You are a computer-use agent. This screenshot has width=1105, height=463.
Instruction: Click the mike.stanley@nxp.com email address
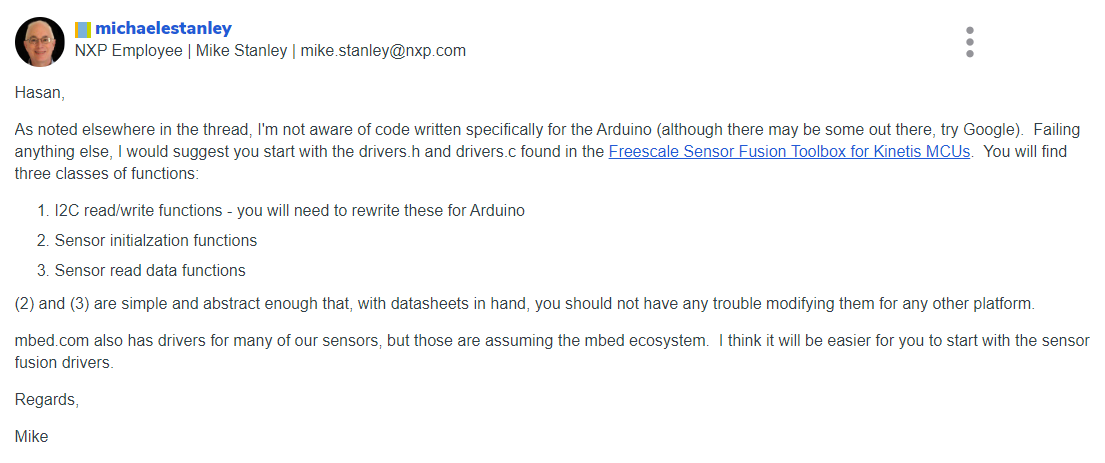[x=383, y=51]
